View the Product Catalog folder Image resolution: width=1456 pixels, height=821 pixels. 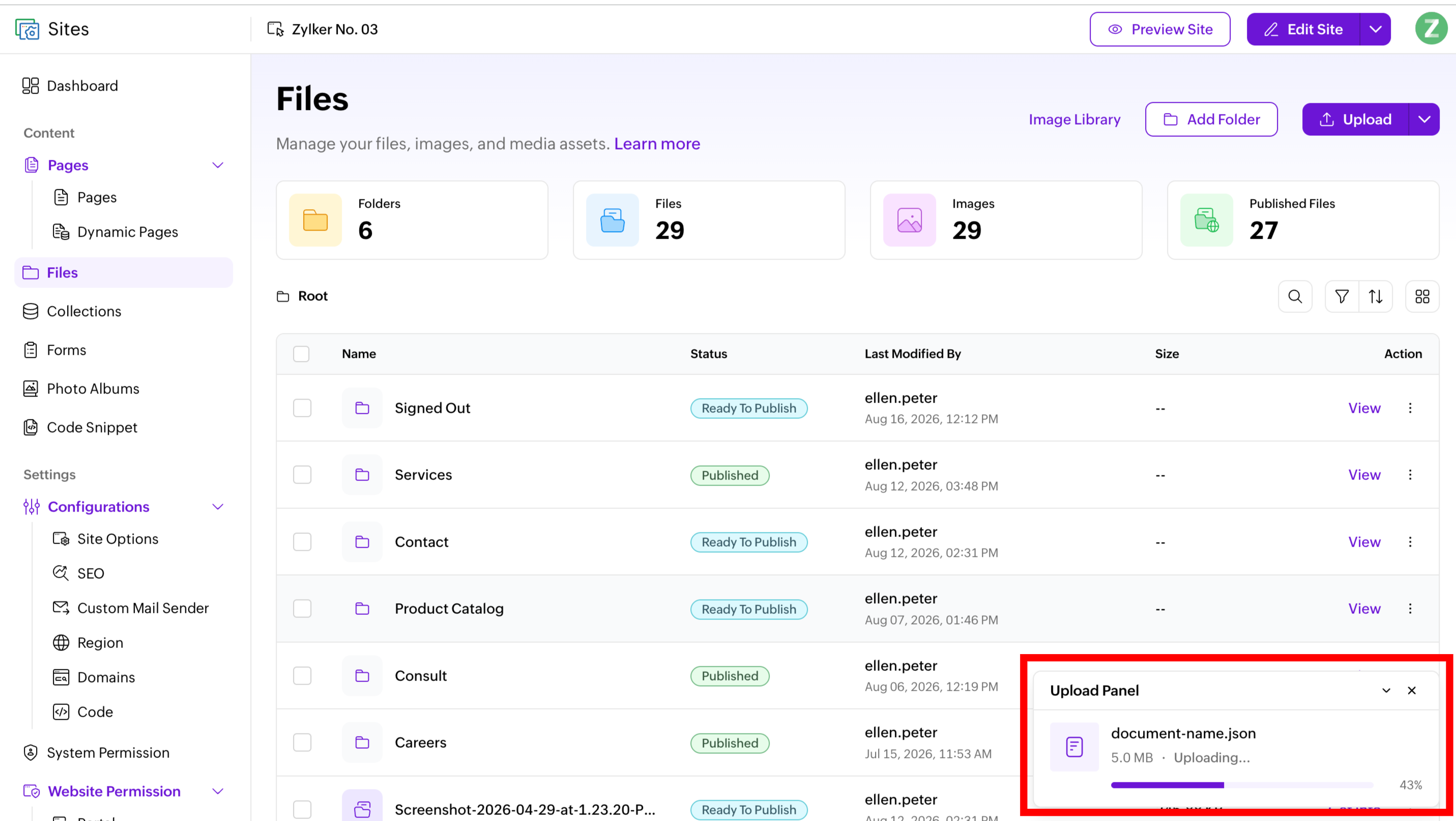(x=1364, y=608)
